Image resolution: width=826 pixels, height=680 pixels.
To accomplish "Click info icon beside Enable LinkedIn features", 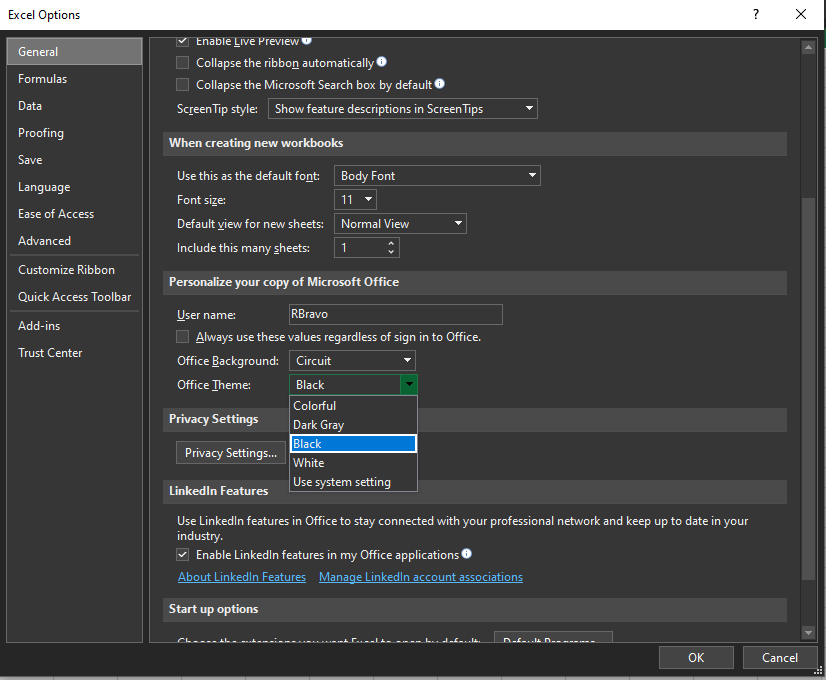I will click(466, 554).
